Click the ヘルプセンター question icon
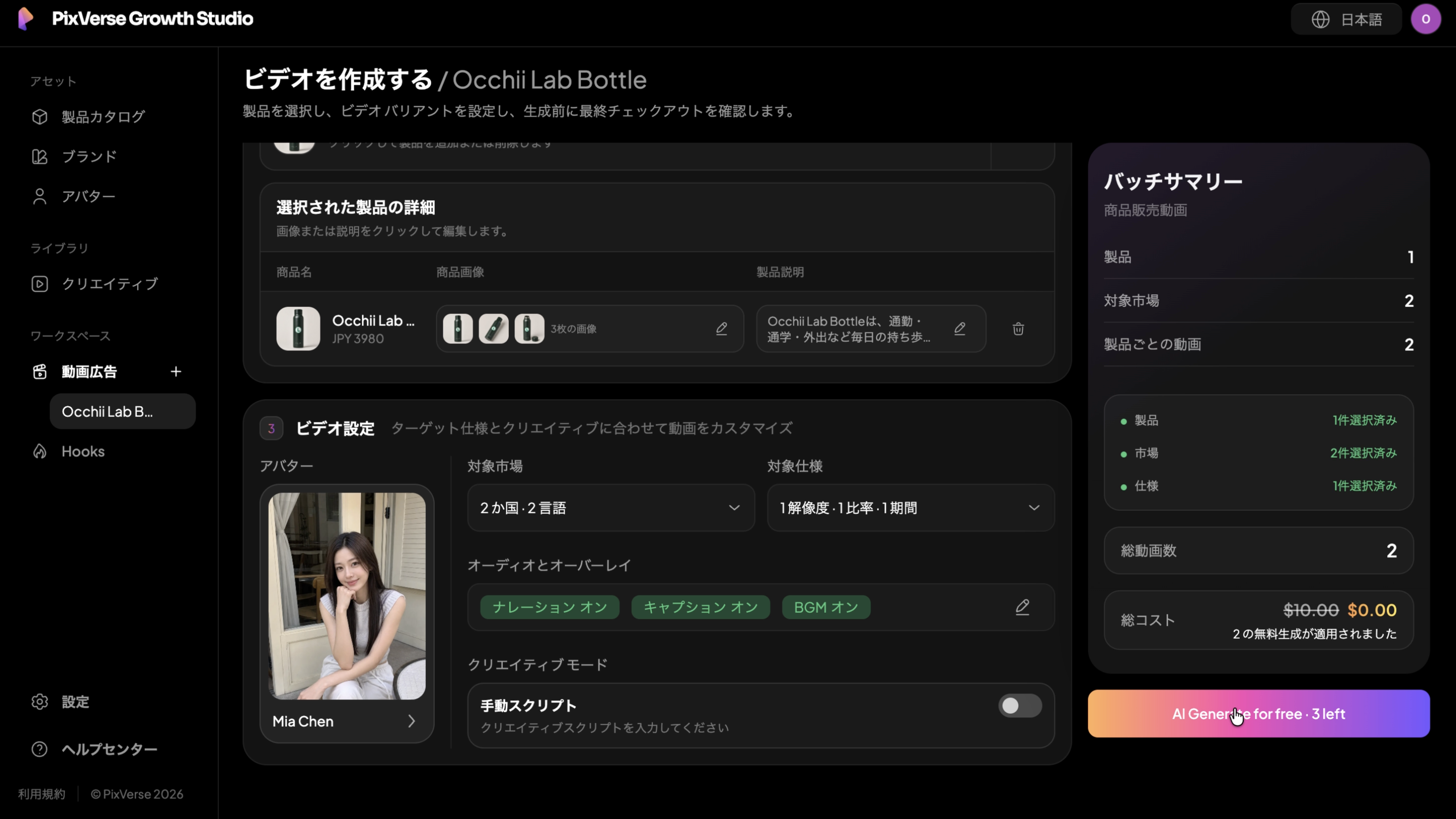This screenshot has height=819, width=1456. click(40, 749)
